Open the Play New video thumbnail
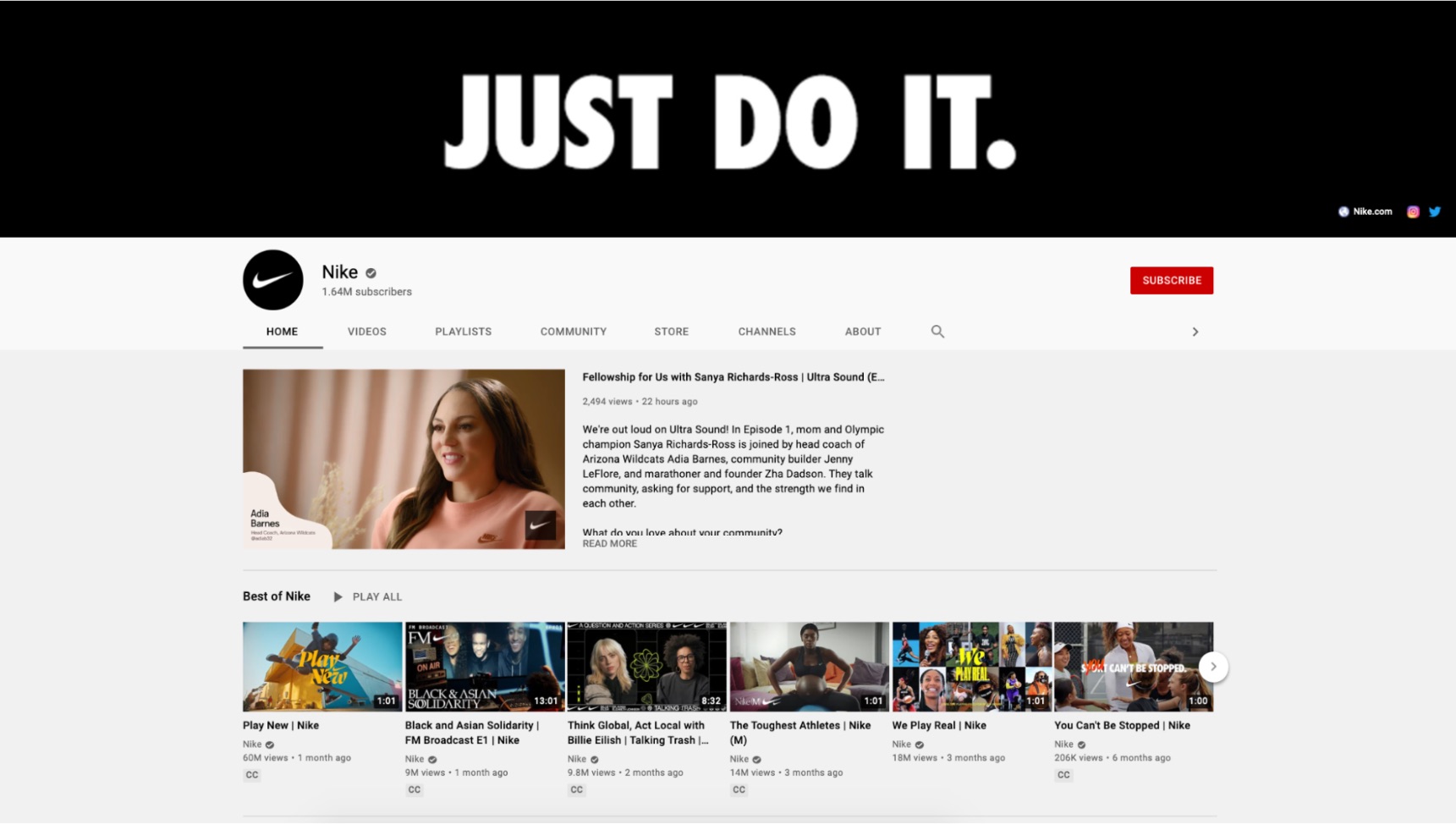 click(x=322, y=667)
